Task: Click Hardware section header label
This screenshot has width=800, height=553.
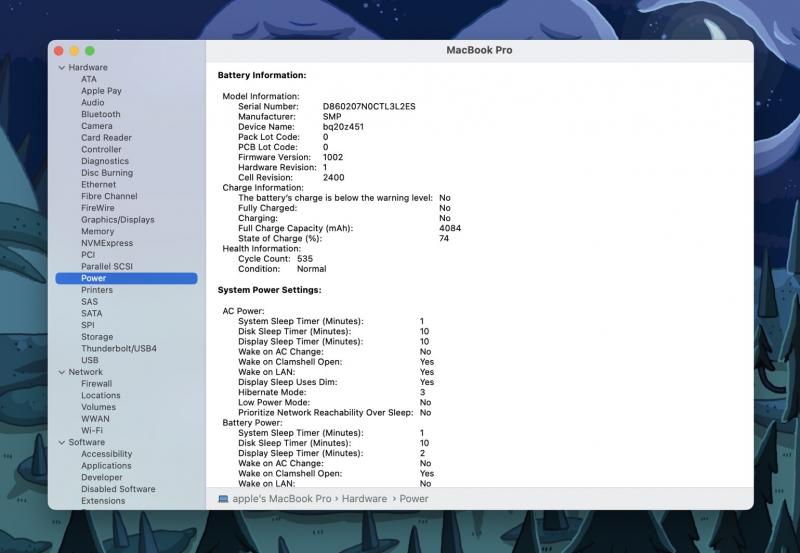Action: pos(88,67)
